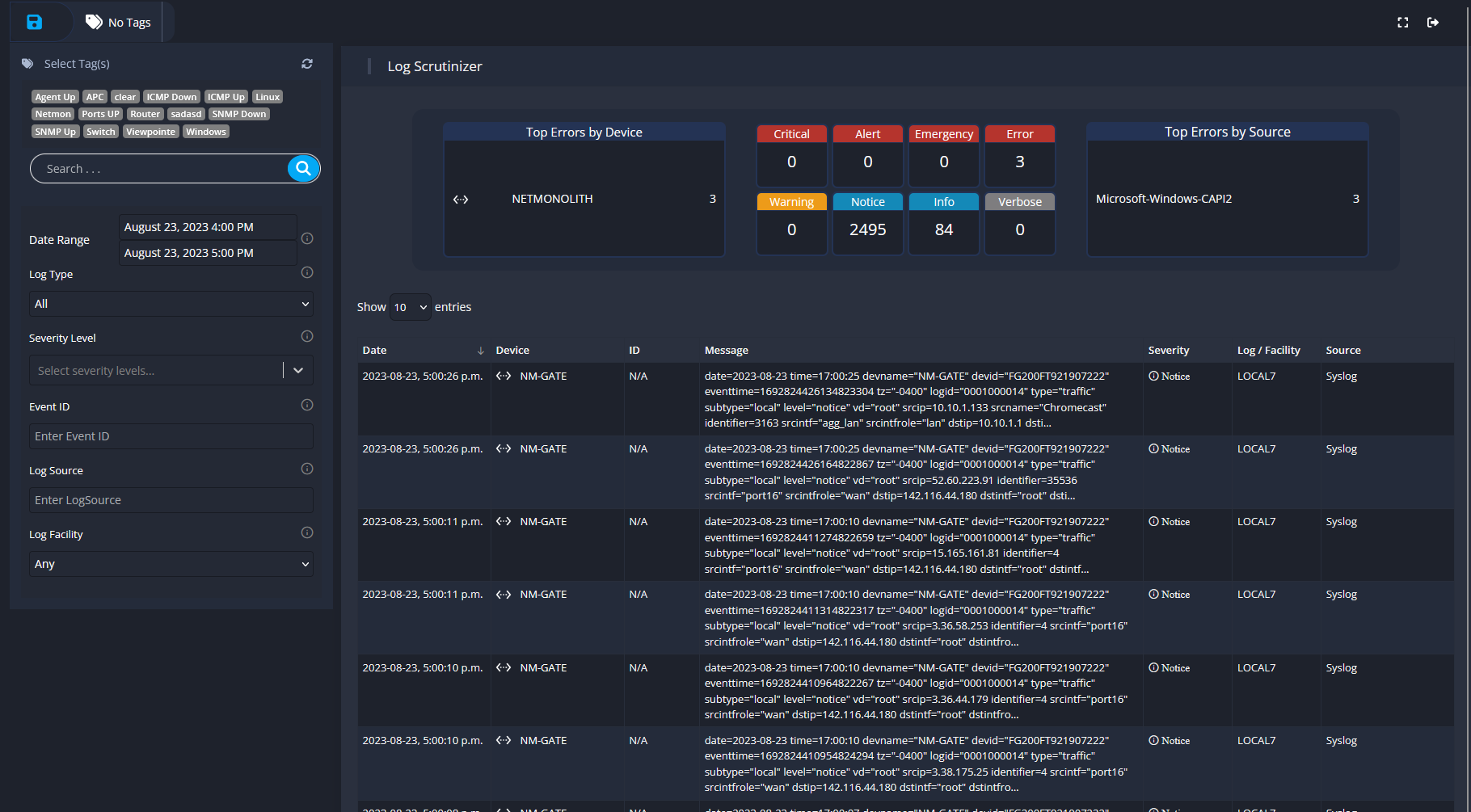The image size is (1471, 812).
Task: Click Notice icon in srcip=3.36.58.253 row
Action: [1153, 594]
